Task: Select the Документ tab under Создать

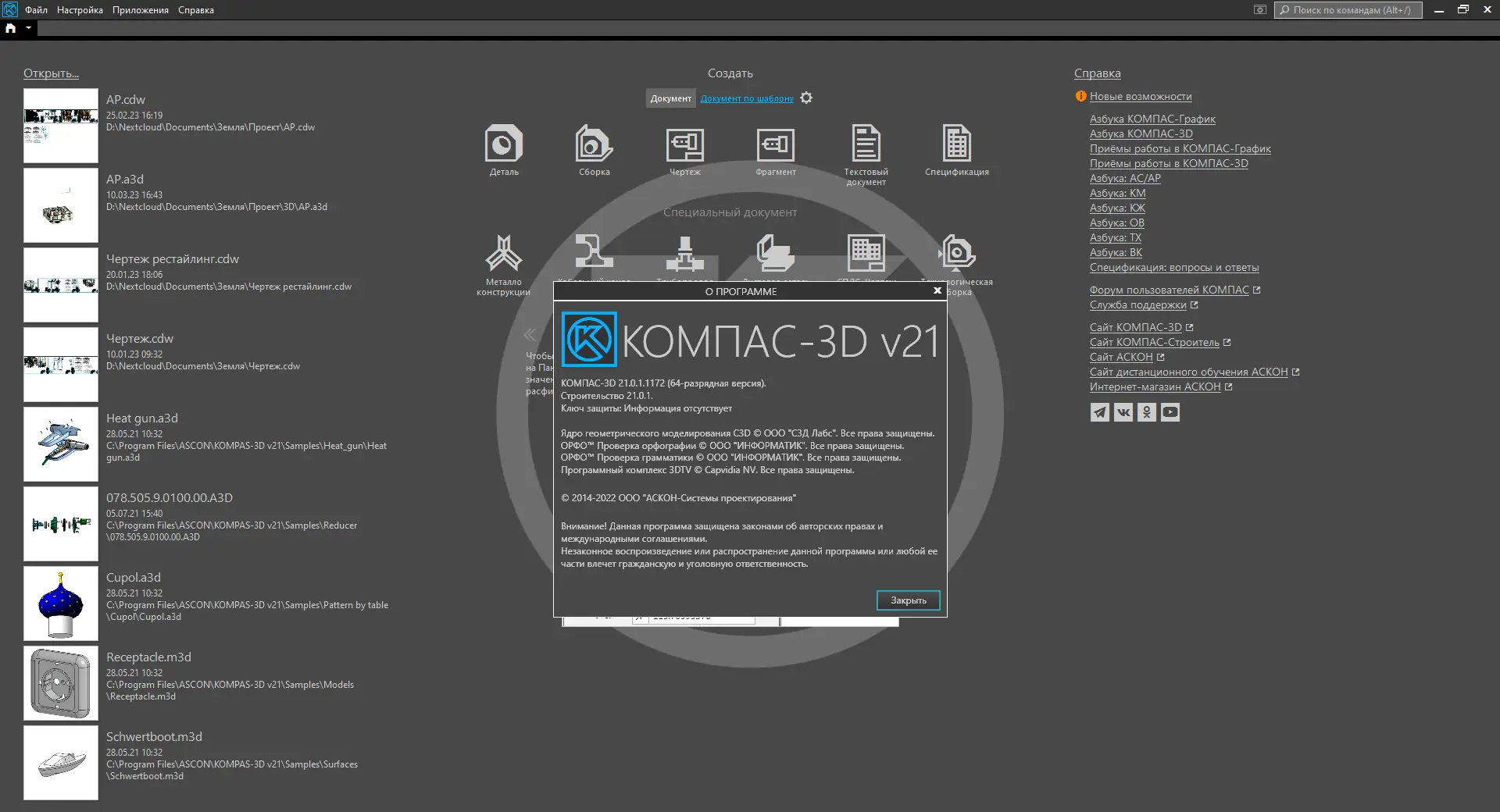Action: coord(670,98)
